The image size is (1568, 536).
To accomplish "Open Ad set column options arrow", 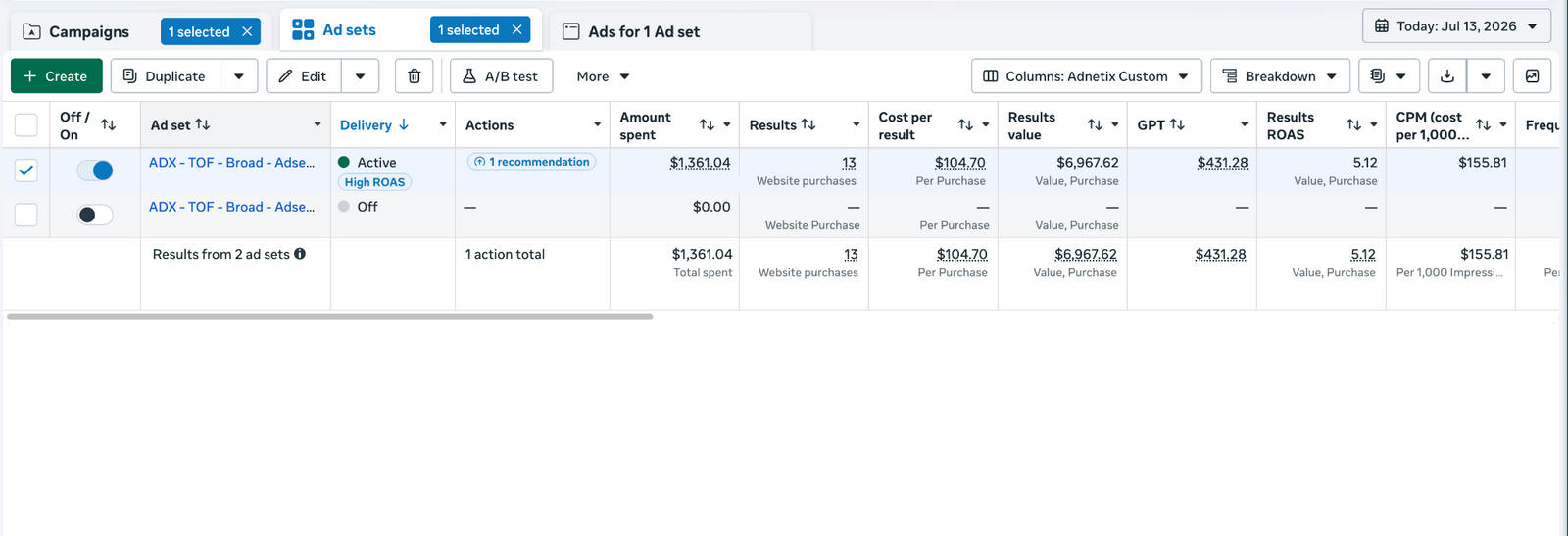I will (318, 124).
